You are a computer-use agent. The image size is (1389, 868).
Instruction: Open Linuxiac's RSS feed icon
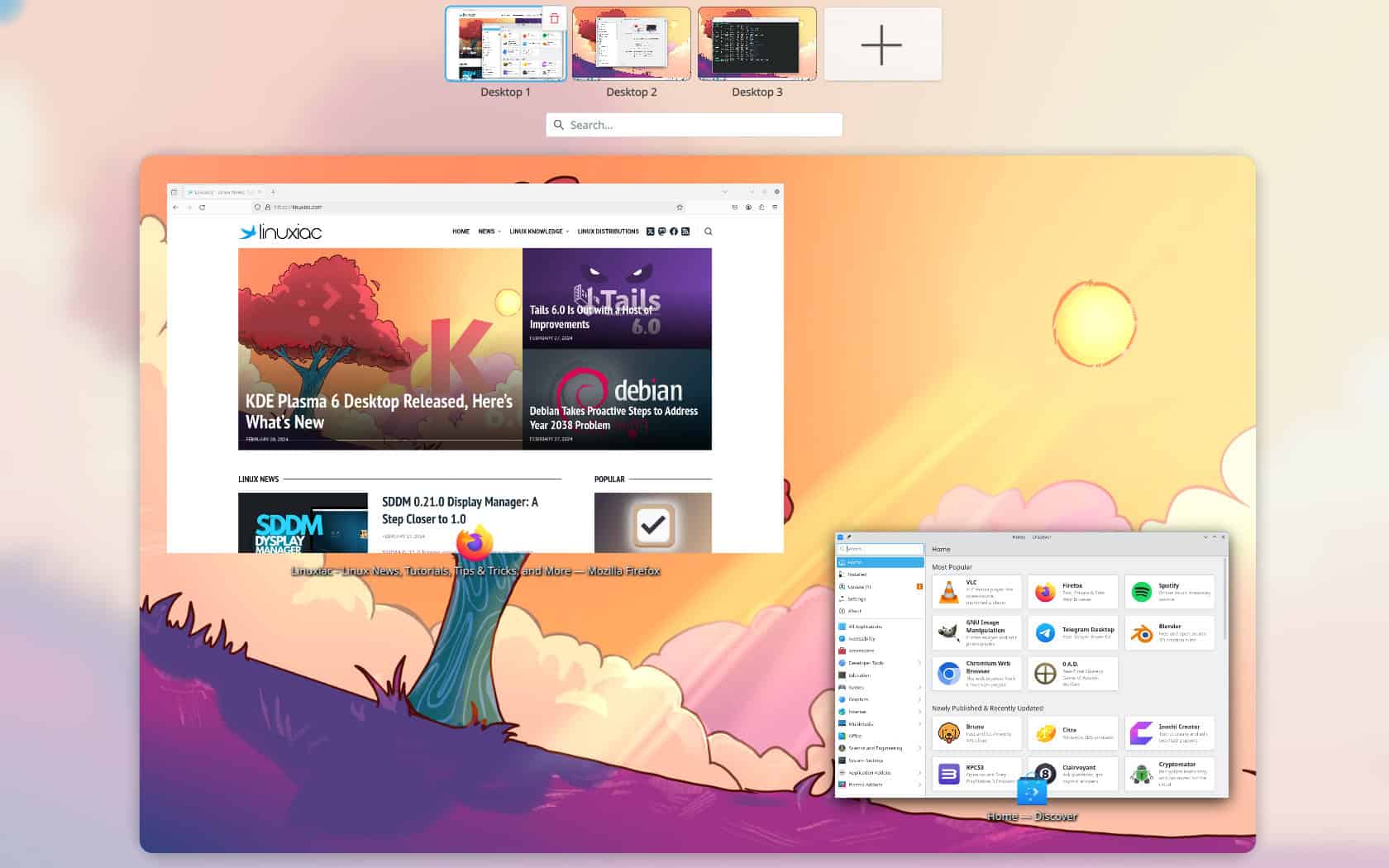(685, 231)
